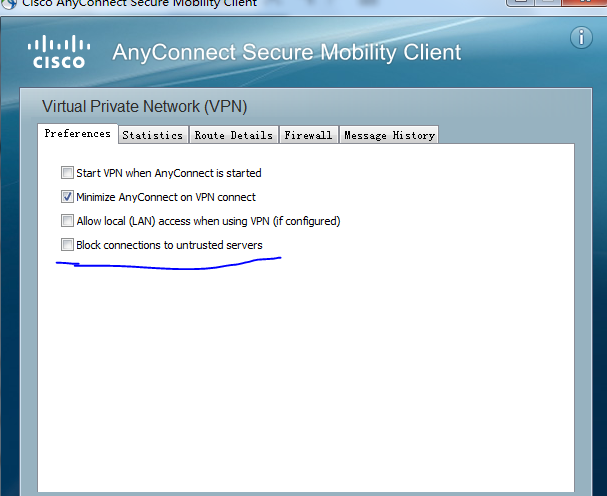The image size is (607, 496).
Task: Enable Start VPN when AnyConnect is started checkbox
Action: click(x=67, y=173)
